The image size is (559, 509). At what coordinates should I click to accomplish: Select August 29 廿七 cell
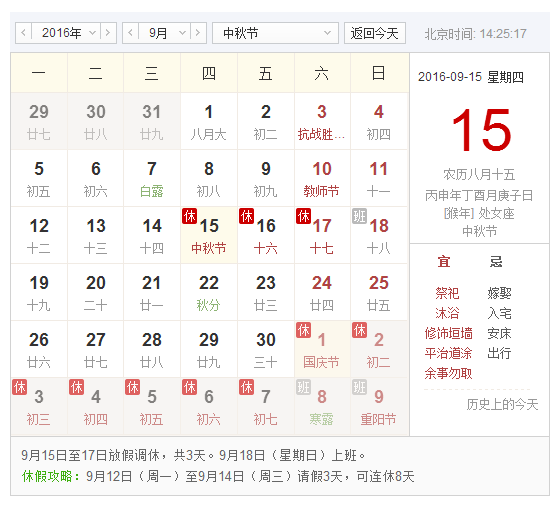click(39, 121)
